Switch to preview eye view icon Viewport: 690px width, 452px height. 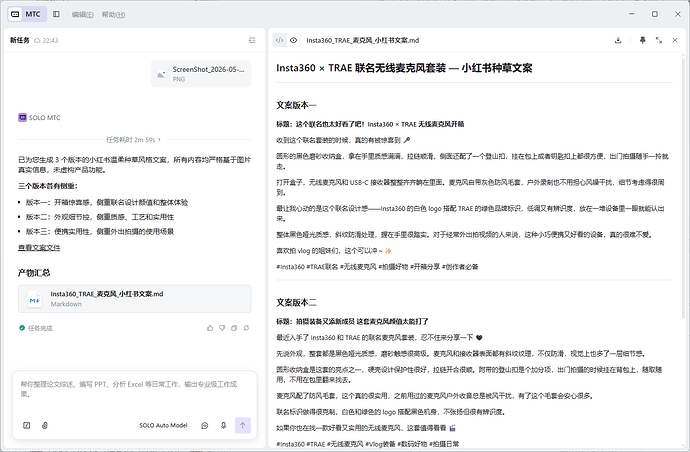[294, 40]
